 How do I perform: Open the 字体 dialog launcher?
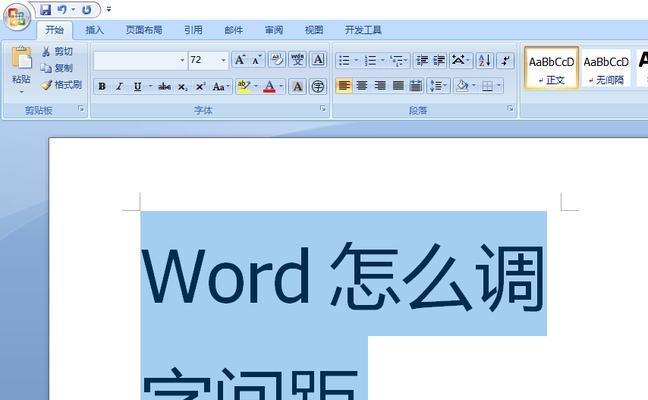[322, 109]
